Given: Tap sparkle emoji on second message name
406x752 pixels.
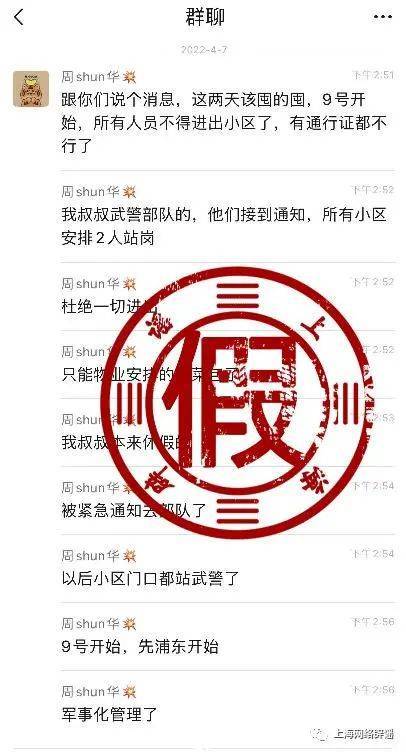Looking at the screenshot, I should tap(129, 192).
